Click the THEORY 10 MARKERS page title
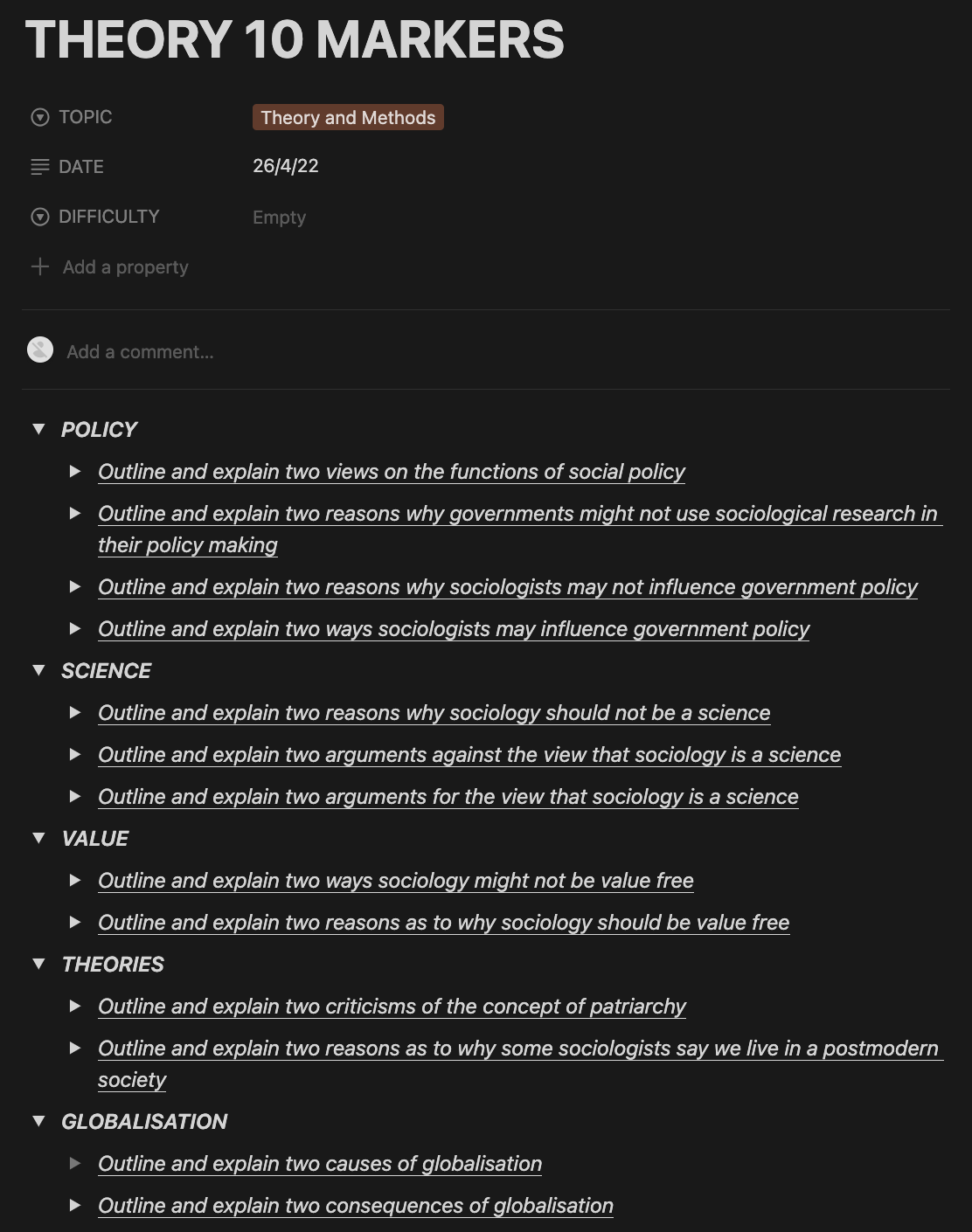Viewport: 972px width, 1232px height. tap(295, 40)
